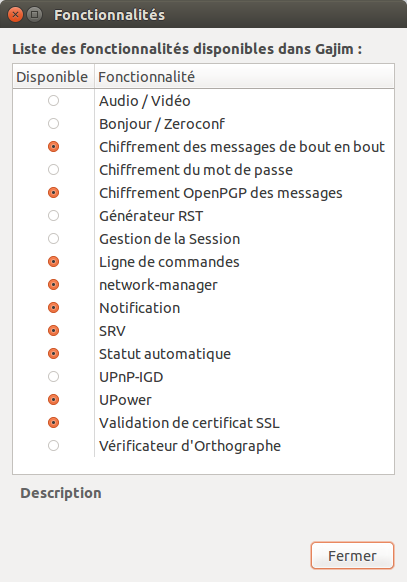Viewport: 407px width, 582px height.
Task: Select the Chiffrement du mot de passe row
Action: click(203, 170)
